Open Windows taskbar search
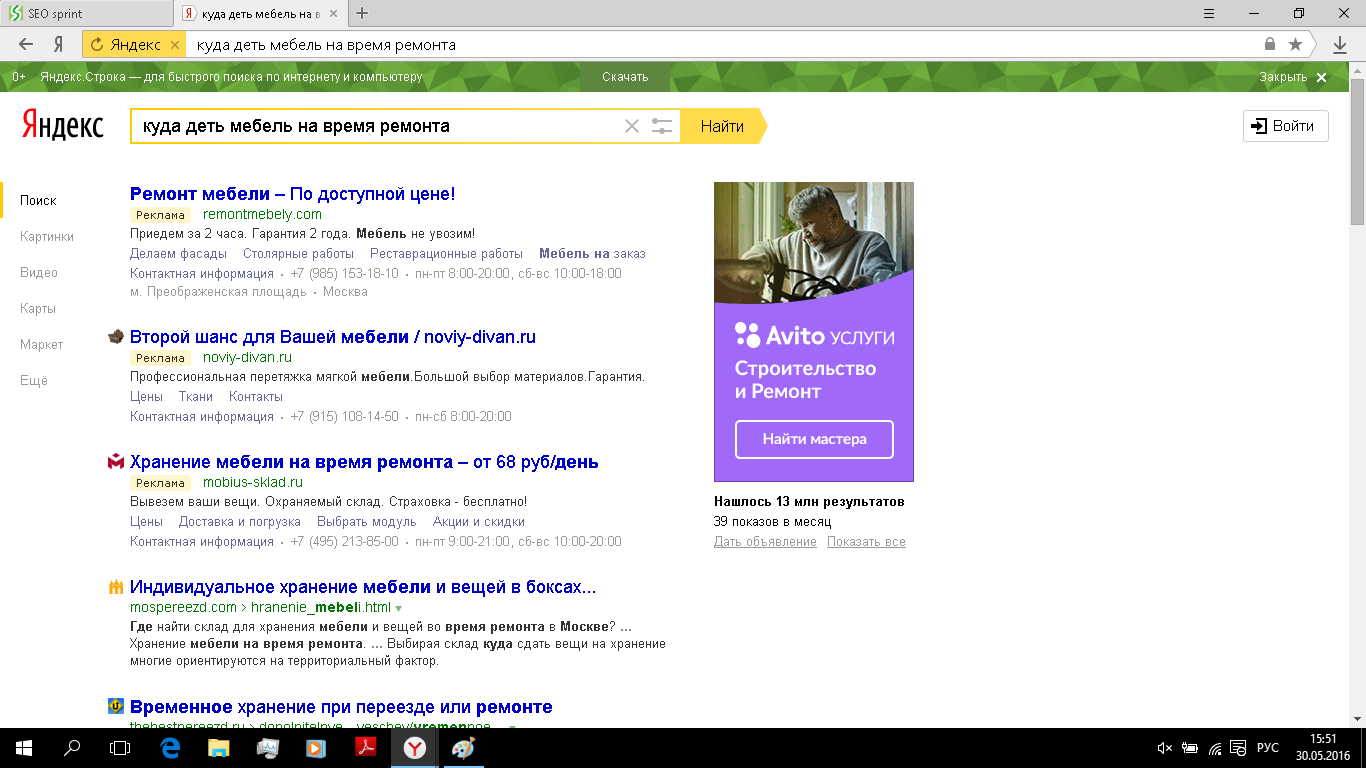 coord(72,747)
